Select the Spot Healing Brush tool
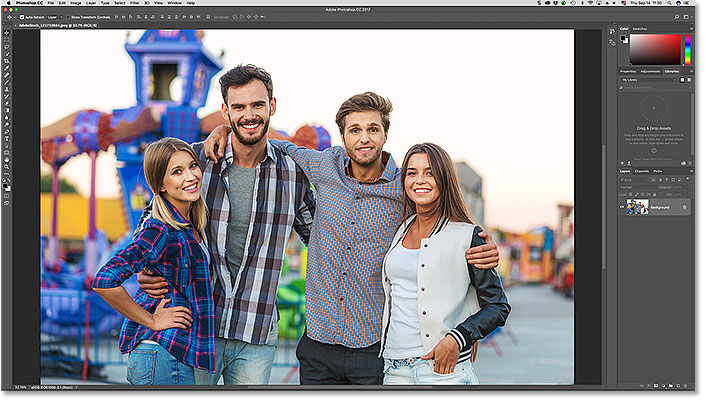 point(6,75)
